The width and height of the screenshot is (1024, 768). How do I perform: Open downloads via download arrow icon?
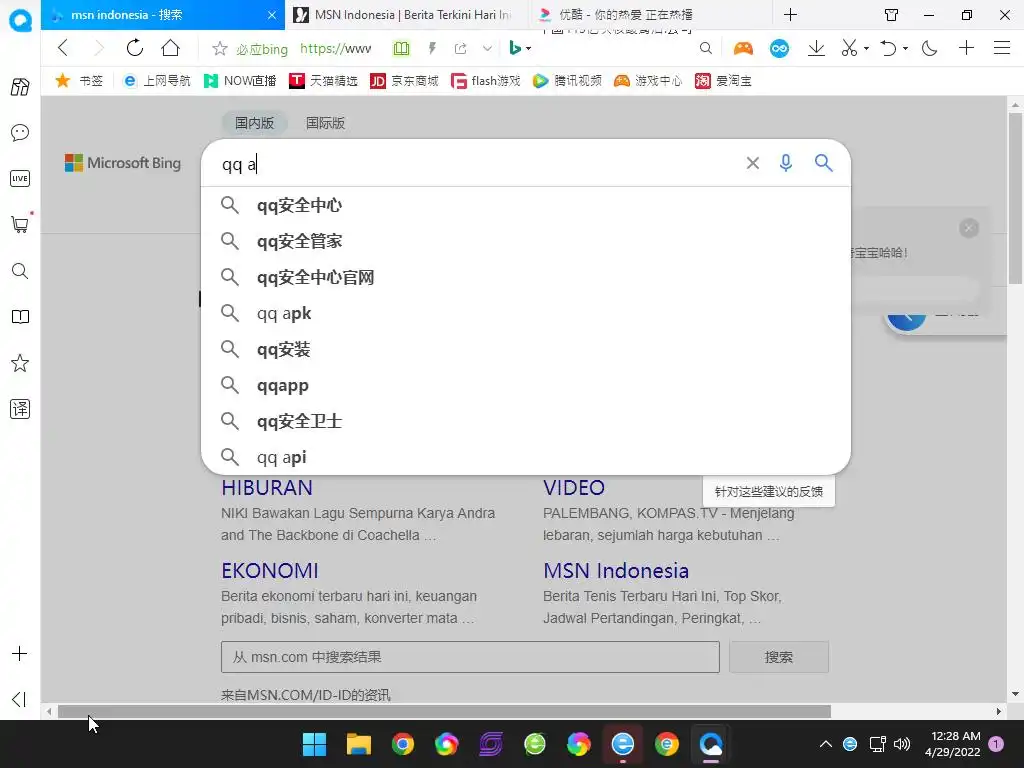tap(816, 48)
